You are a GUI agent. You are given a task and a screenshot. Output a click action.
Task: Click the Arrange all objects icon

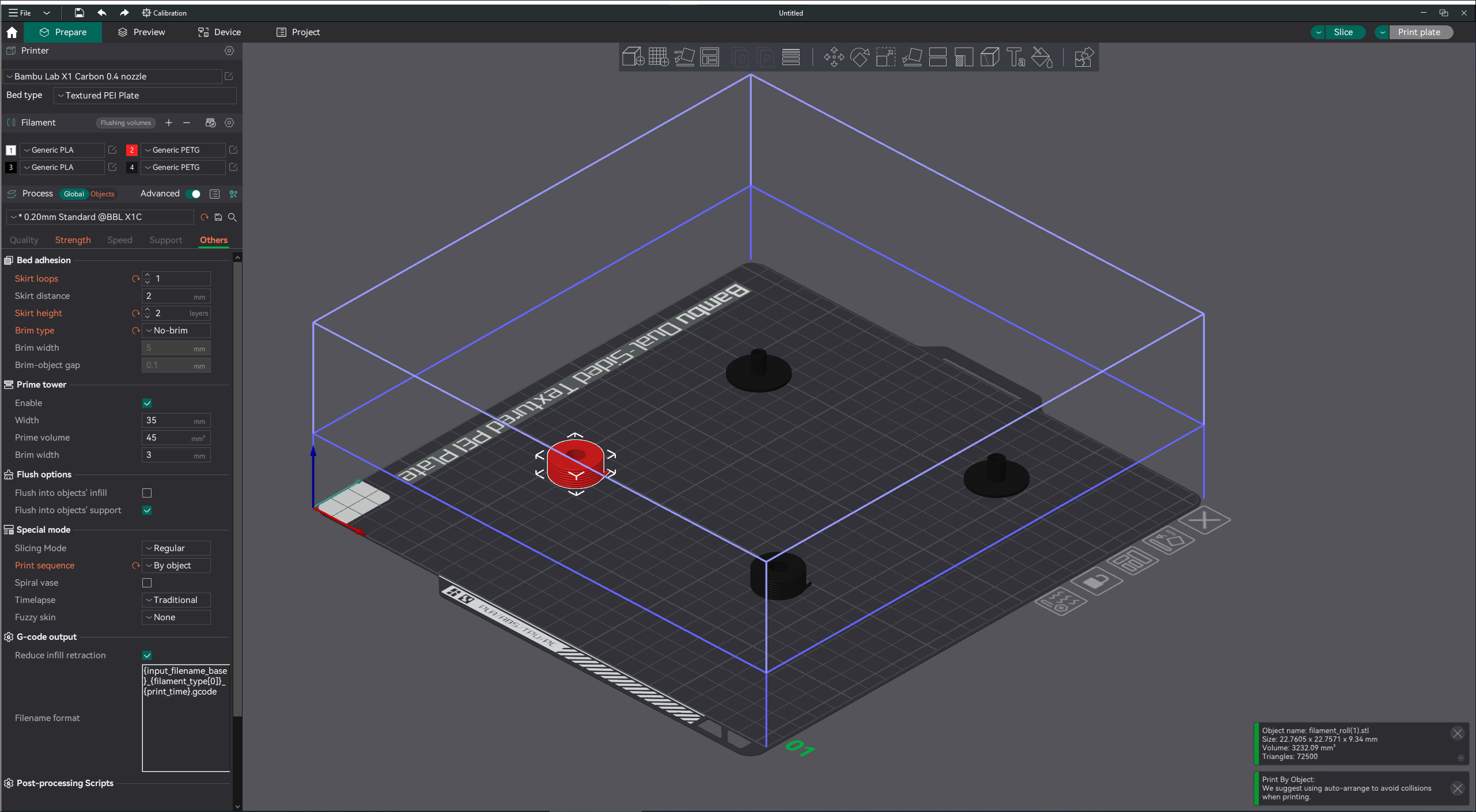[x=710, y=57]
